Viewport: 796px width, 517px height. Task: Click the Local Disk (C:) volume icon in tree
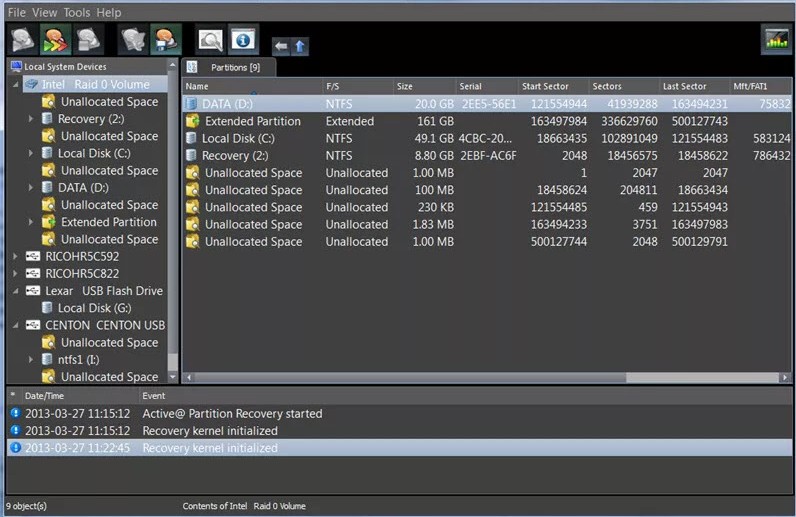(47, 153)
